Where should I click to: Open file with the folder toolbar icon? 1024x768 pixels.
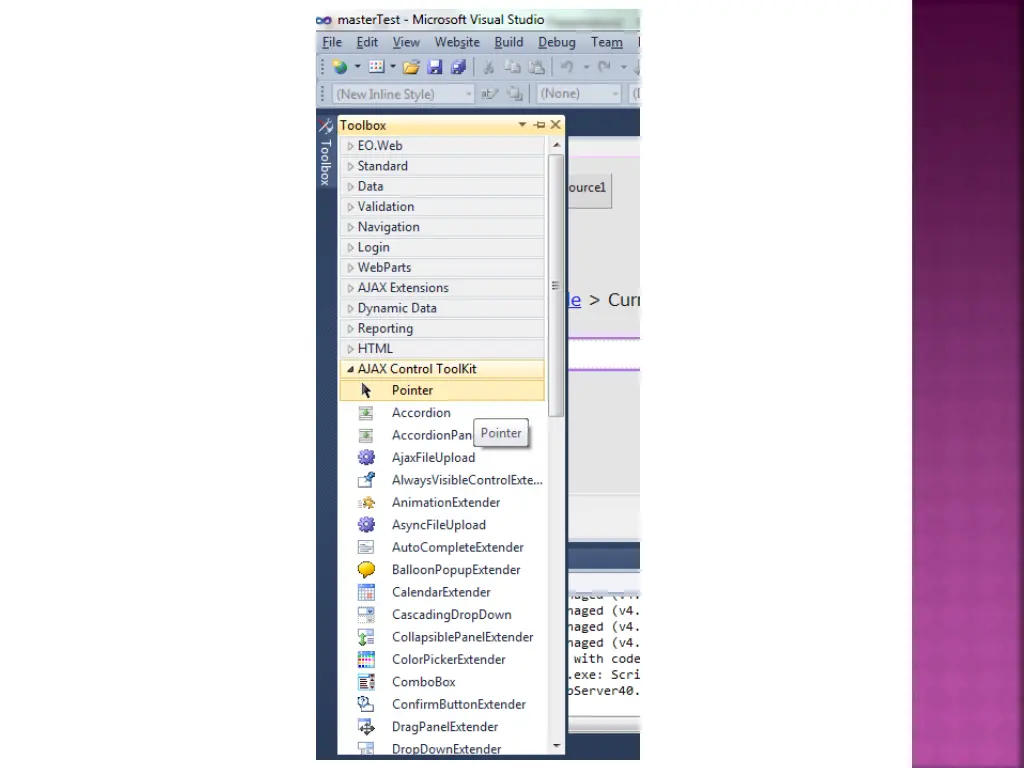[411, 67]
